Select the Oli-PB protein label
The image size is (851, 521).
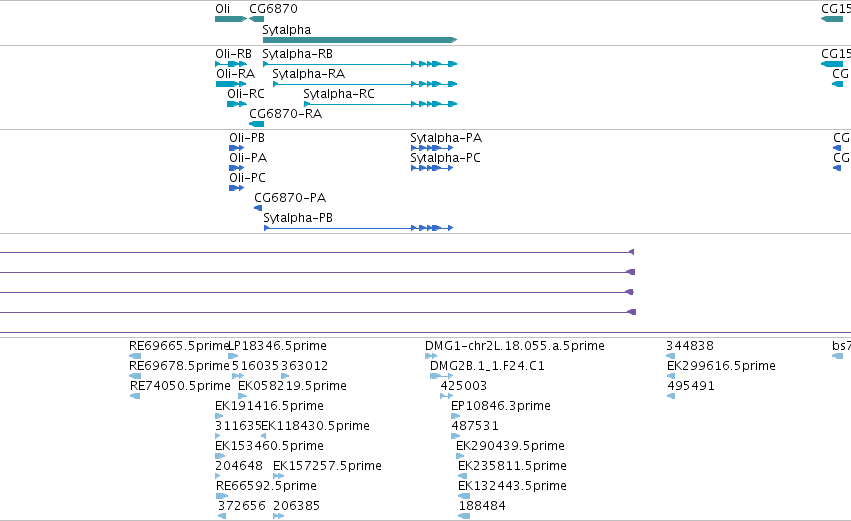247,138
